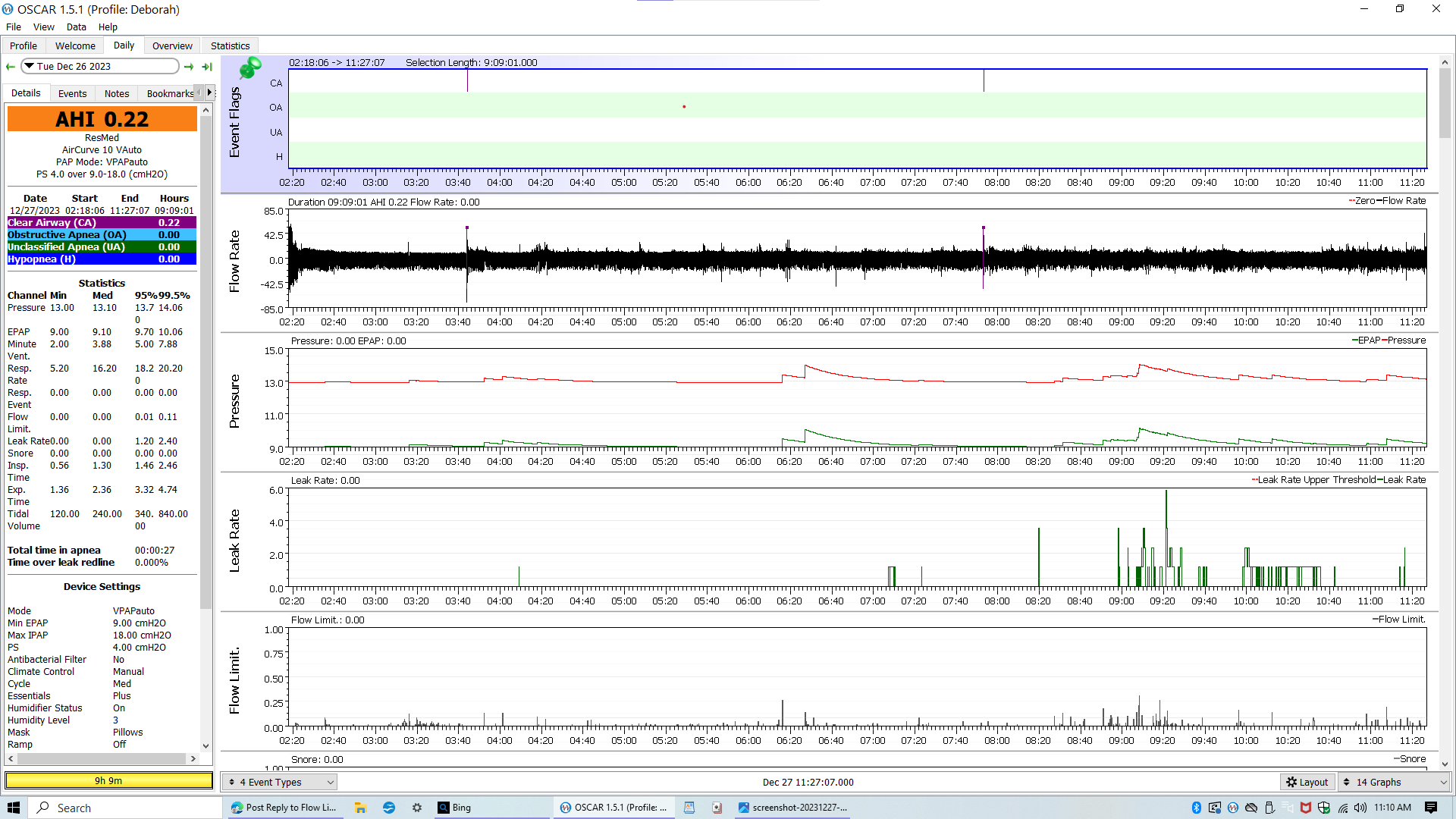Open the date picker Tue Dec 26 2023
Viewport: 1456px width, 819px height.
(100, 67)
